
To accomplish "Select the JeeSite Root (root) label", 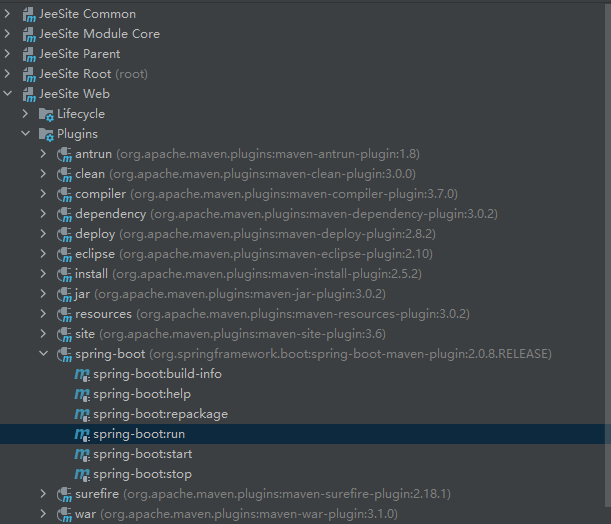I will tap(94, 74).
